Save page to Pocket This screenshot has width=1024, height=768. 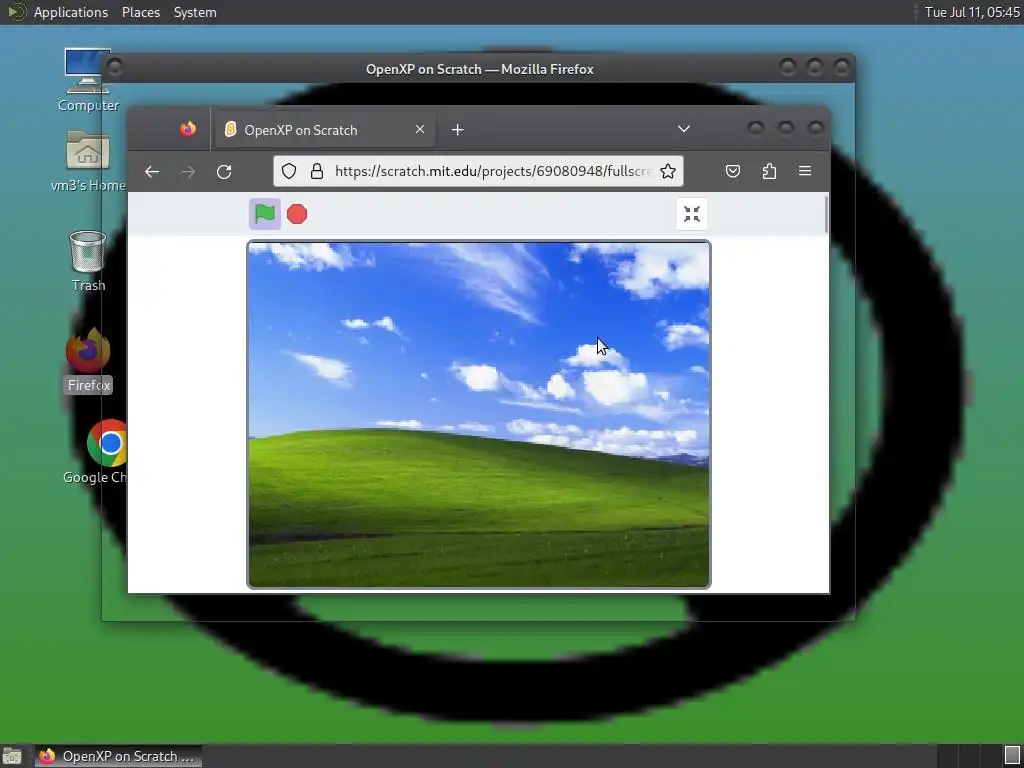tap(733, 171)
